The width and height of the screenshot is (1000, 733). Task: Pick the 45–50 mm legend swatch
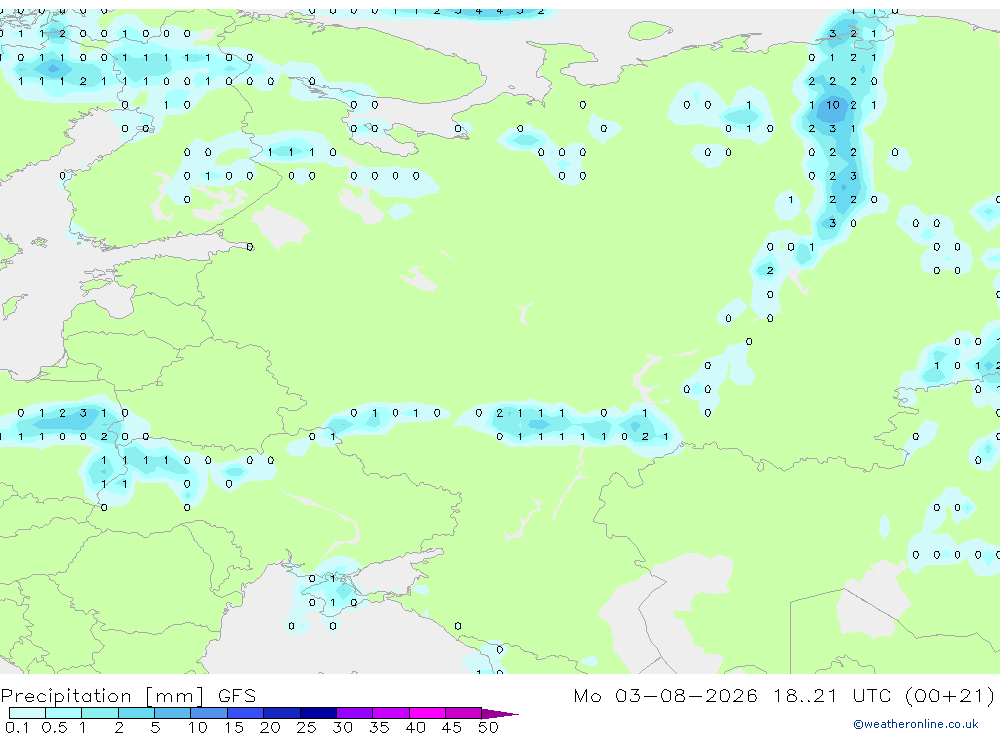(x=463, y=713)
